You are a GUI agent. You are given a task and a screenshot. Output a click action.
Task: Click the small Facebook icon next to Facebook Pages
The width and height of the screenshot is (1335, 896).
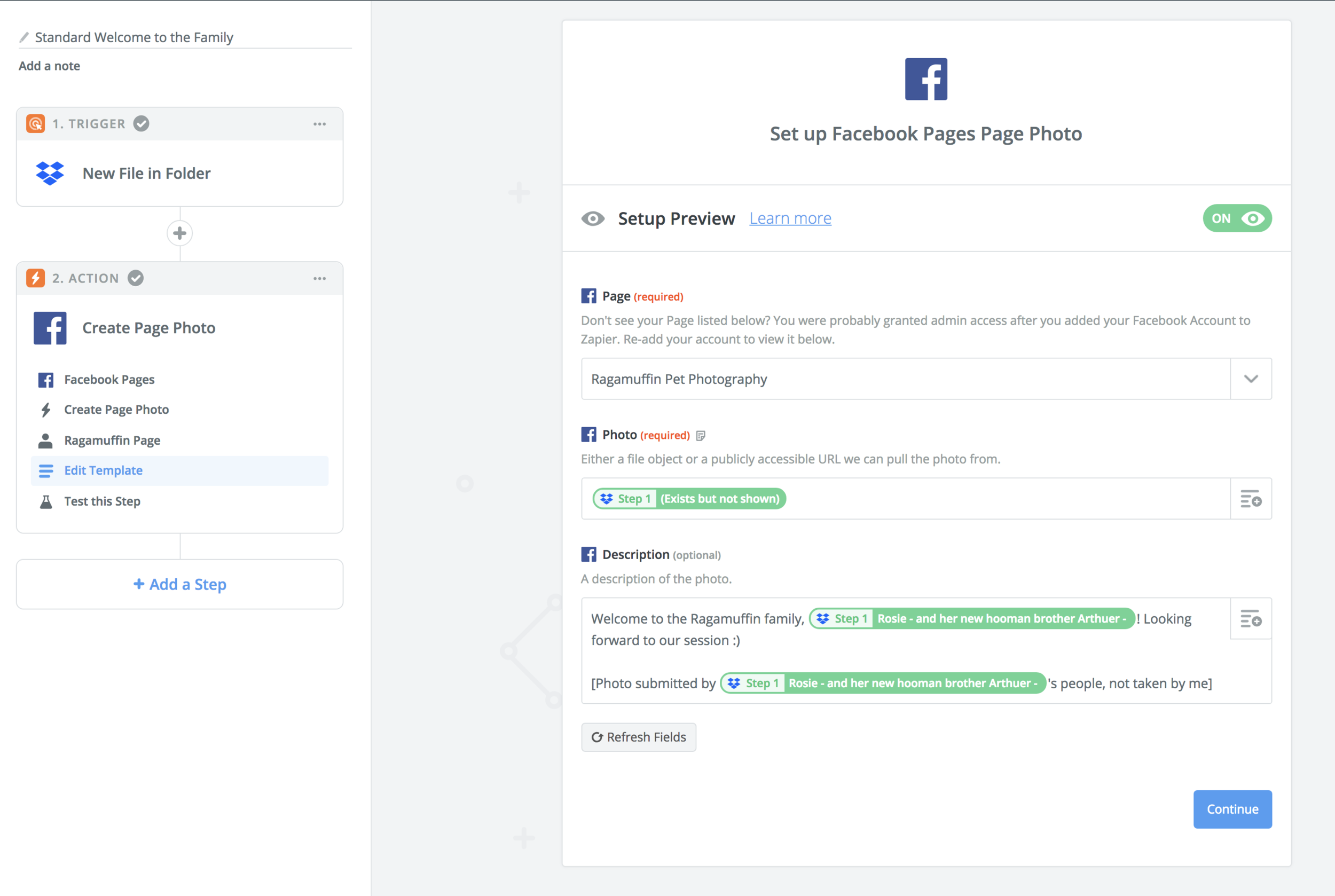46,380
